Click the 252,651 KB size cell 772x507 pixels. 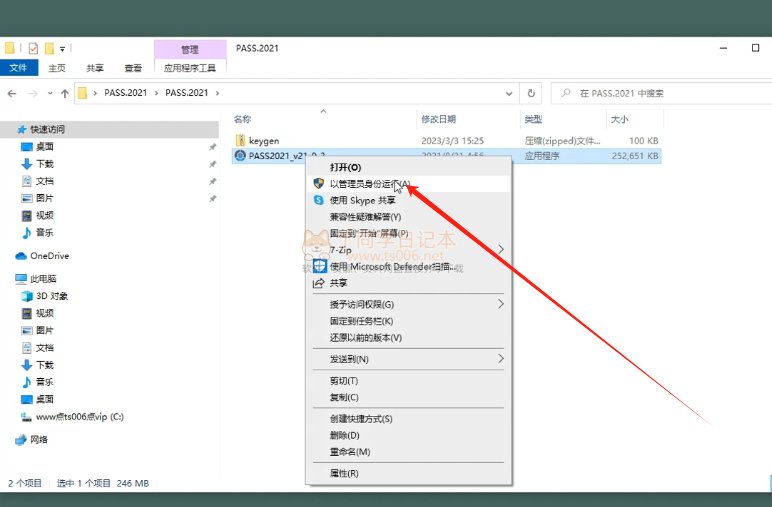tap(635, 156)
